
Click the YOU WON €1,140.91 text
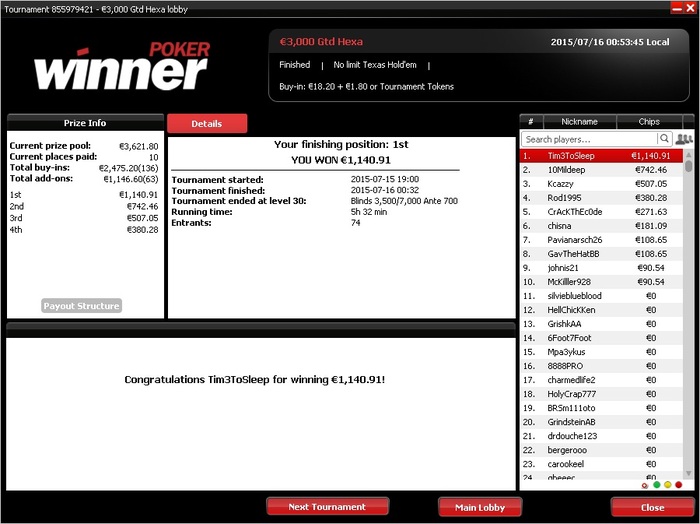click(x=341, y=160)
